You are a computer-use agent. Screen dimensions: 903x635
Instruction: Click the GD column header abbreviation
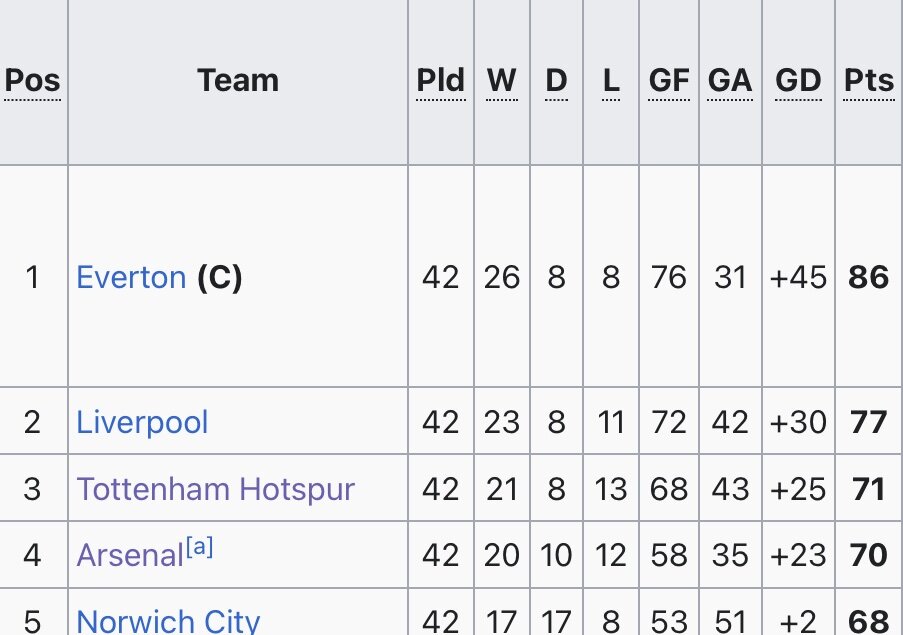798,80
